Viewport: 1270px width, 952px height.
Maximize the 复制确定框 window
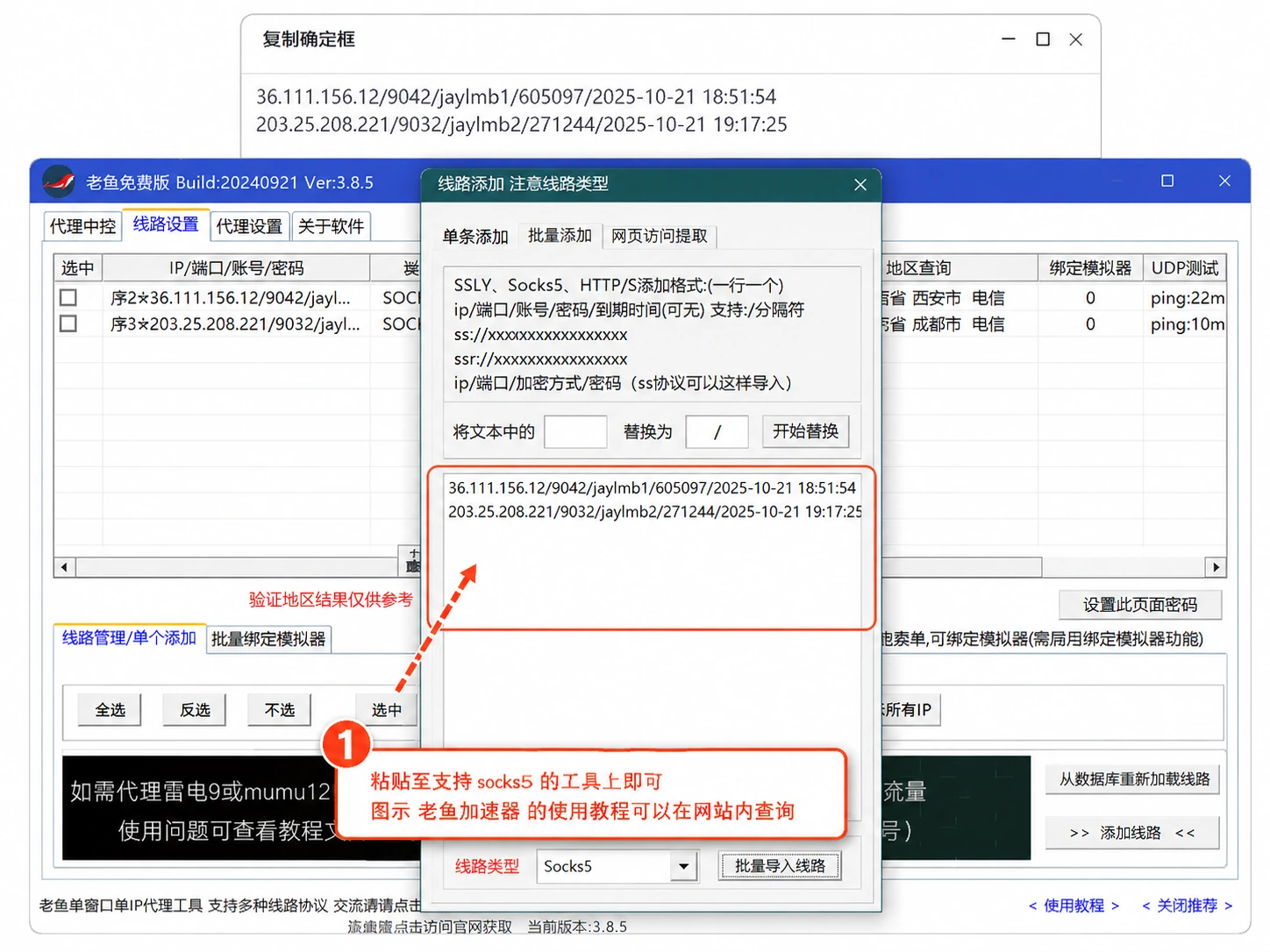pyautogui.click(x=1043, y=39)
